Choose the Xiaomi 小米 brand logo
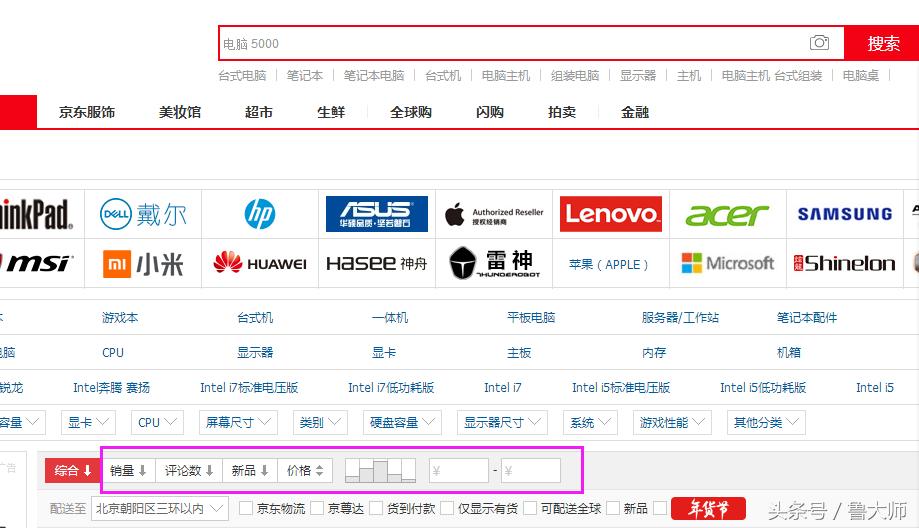This screenshot has width=919, height=528. click(x=143, y=264)
